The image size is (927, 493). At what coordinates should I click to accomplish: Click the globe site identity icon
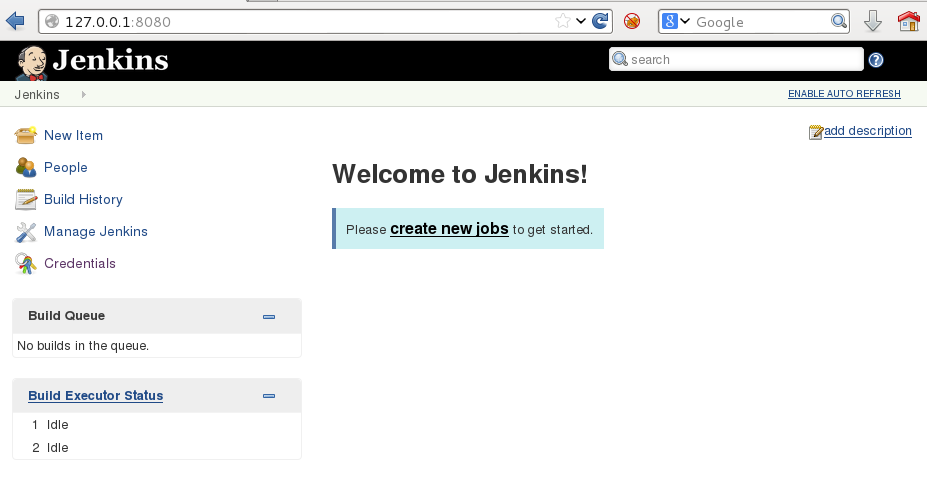pos(52,21)
